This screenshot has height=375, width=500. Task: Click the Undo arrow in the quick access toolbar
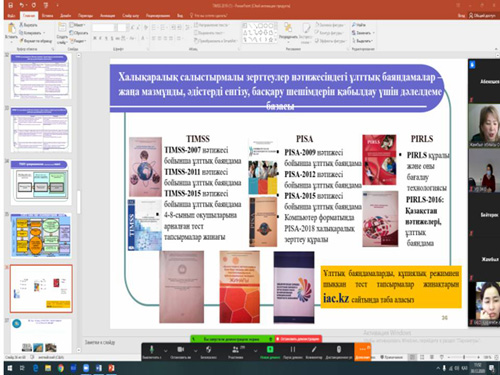click(x=22, y=5)
